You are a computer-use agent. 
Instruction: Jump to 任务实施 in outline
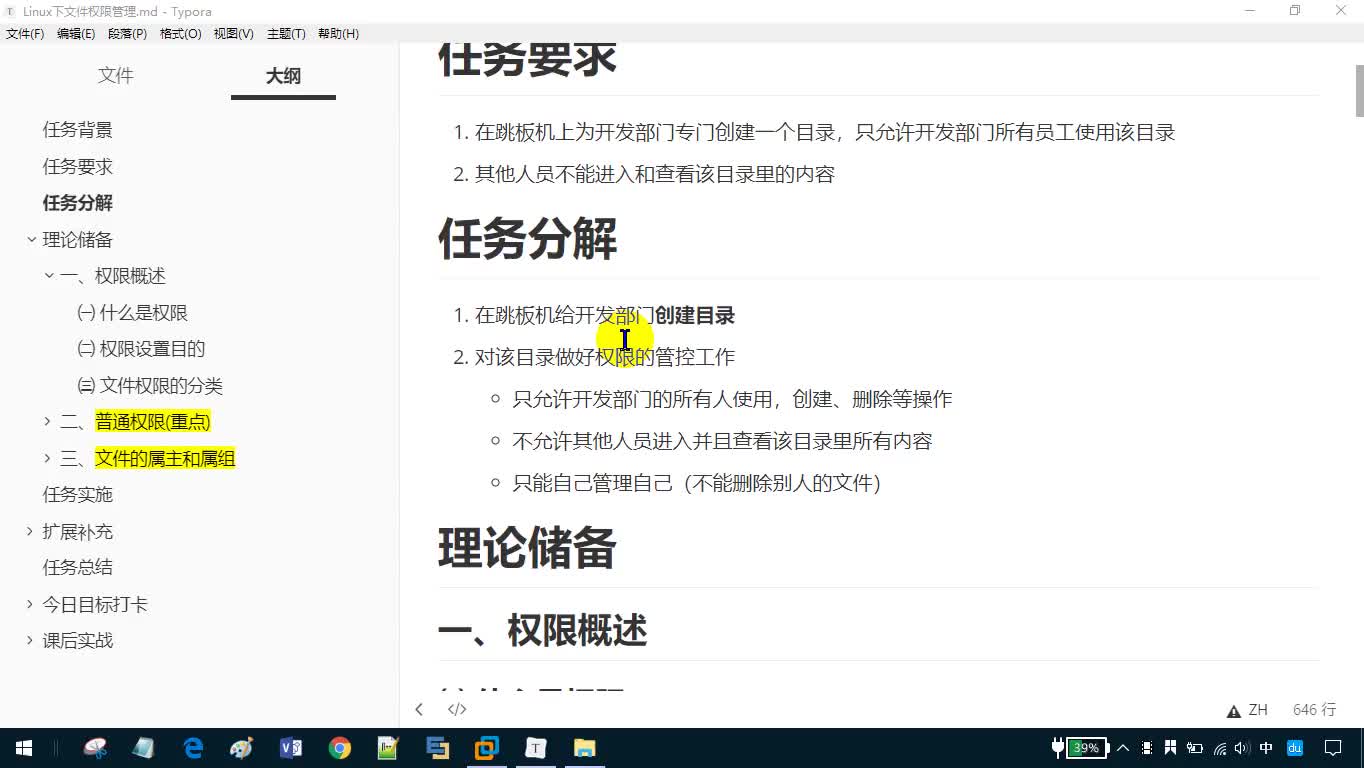pos(78,494)
